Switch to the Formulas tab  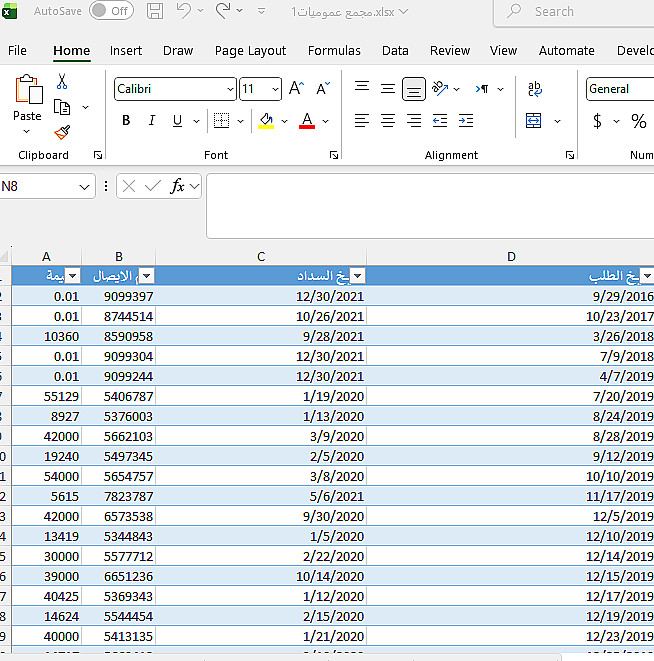click(334, 51)
